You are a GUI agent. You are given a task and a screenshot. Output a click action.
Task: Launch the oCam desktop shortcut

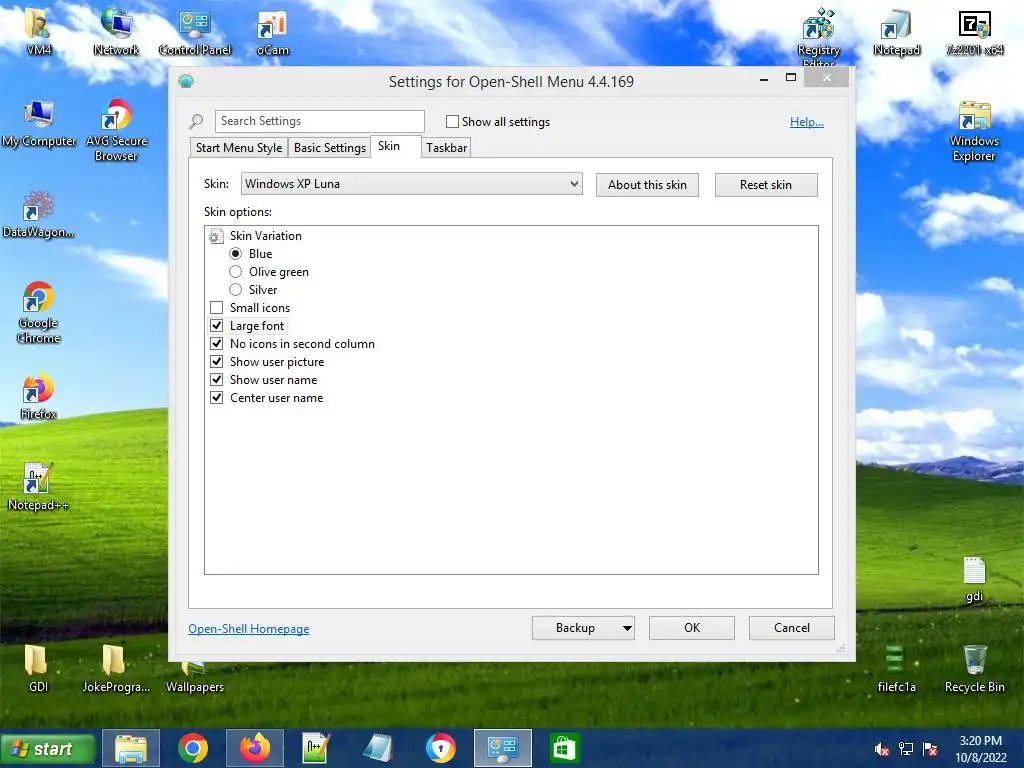[272, 31]
